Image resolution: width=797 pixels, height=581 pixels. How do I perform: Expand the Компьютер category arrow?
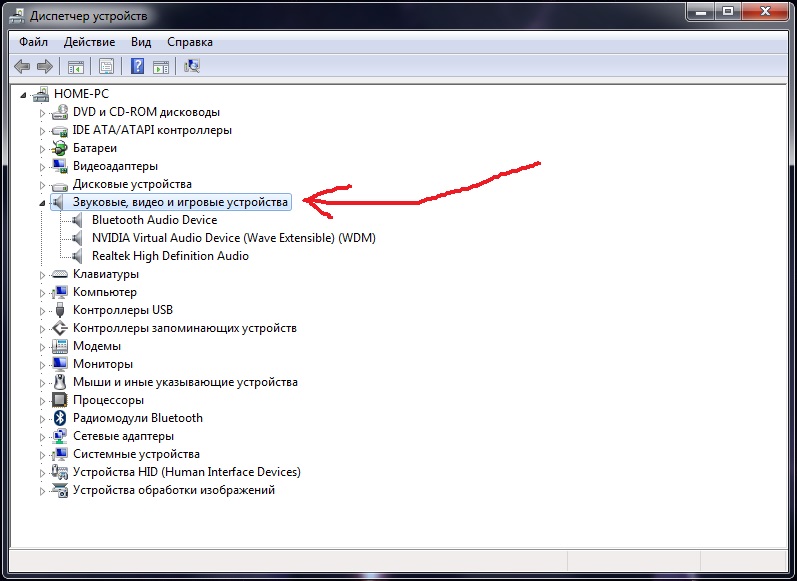pyautogui.click(x=43, y=293)
